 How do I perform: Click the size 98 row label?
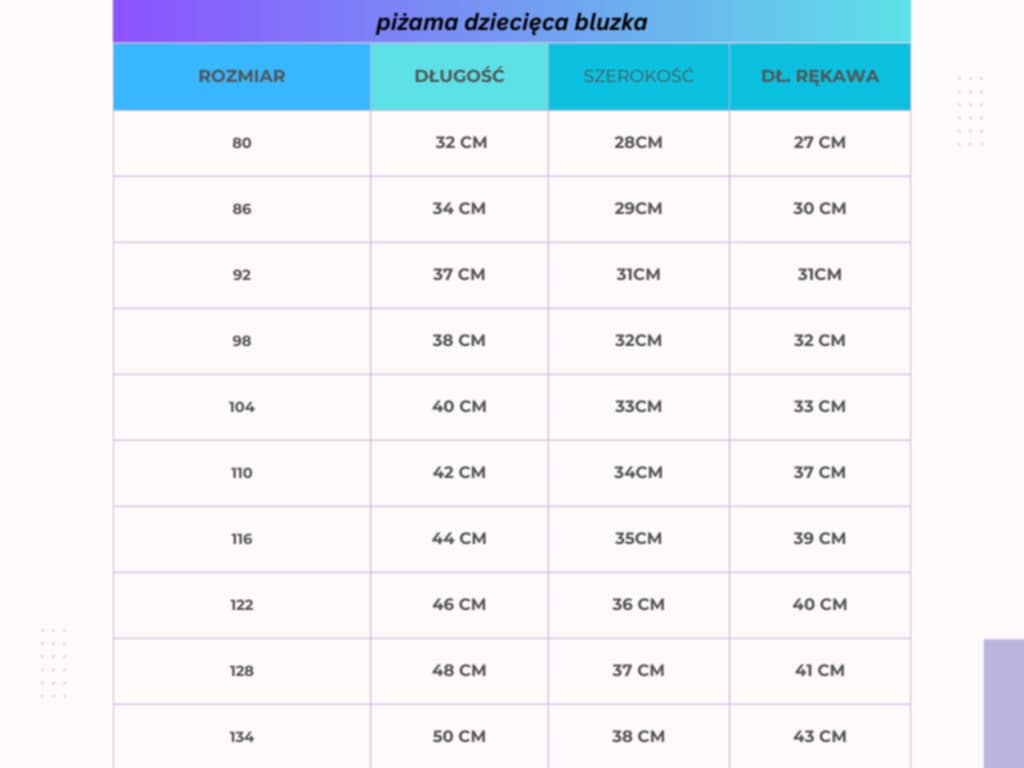pos(241,341)
